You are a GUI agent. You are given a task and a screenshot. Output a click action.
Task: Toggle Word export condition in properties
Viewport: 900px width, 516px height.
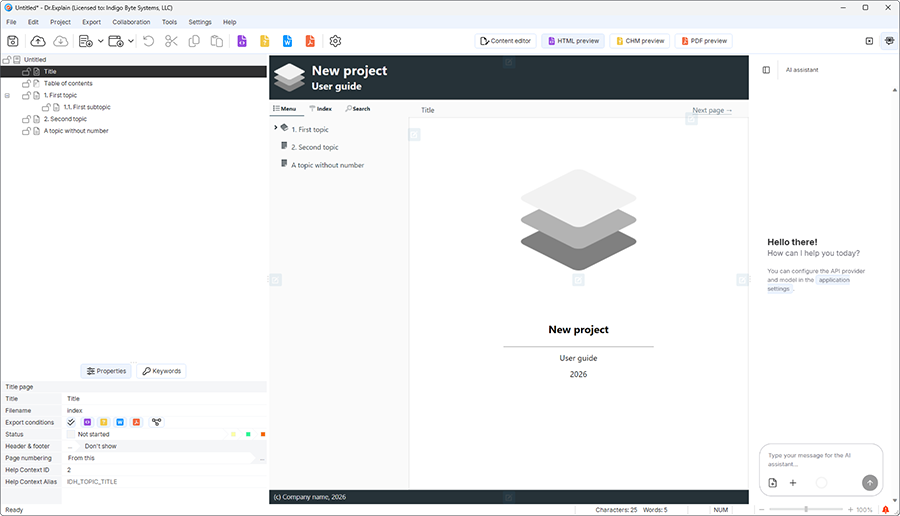click(x=120, y=422)
